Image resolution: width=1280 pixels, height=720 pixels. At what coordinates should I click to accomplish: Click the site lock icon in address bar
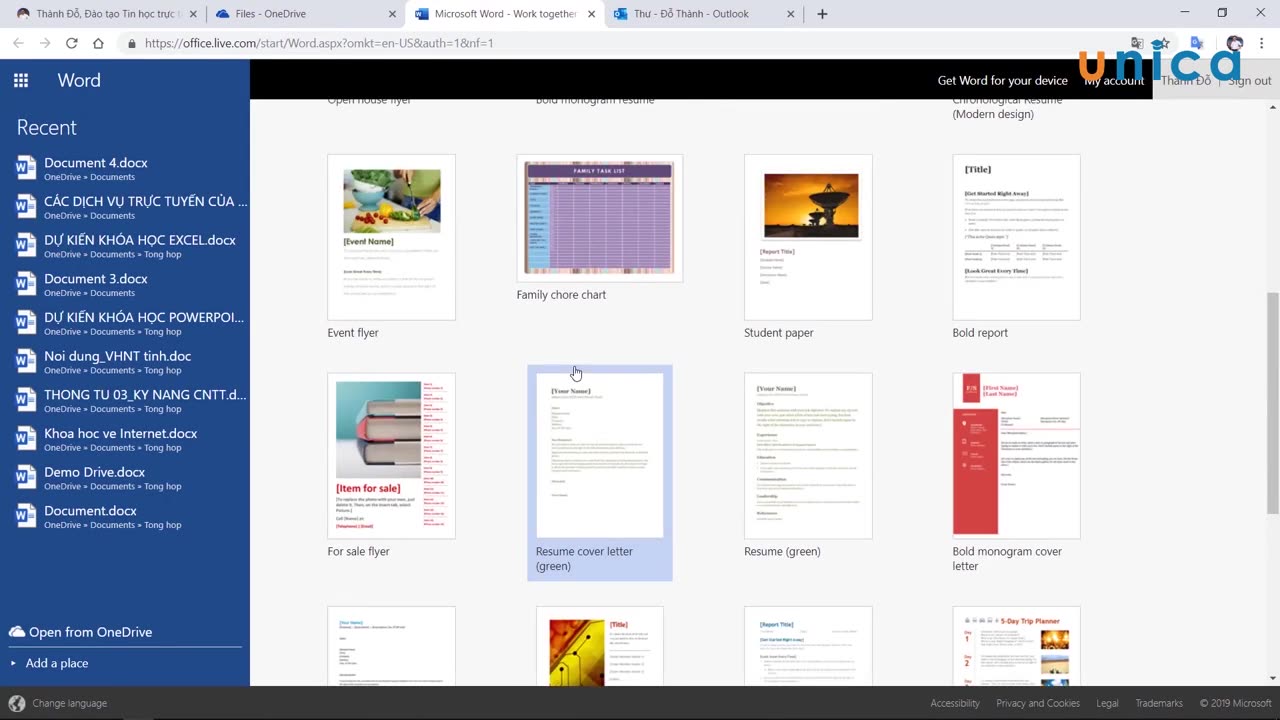(131, 43)
